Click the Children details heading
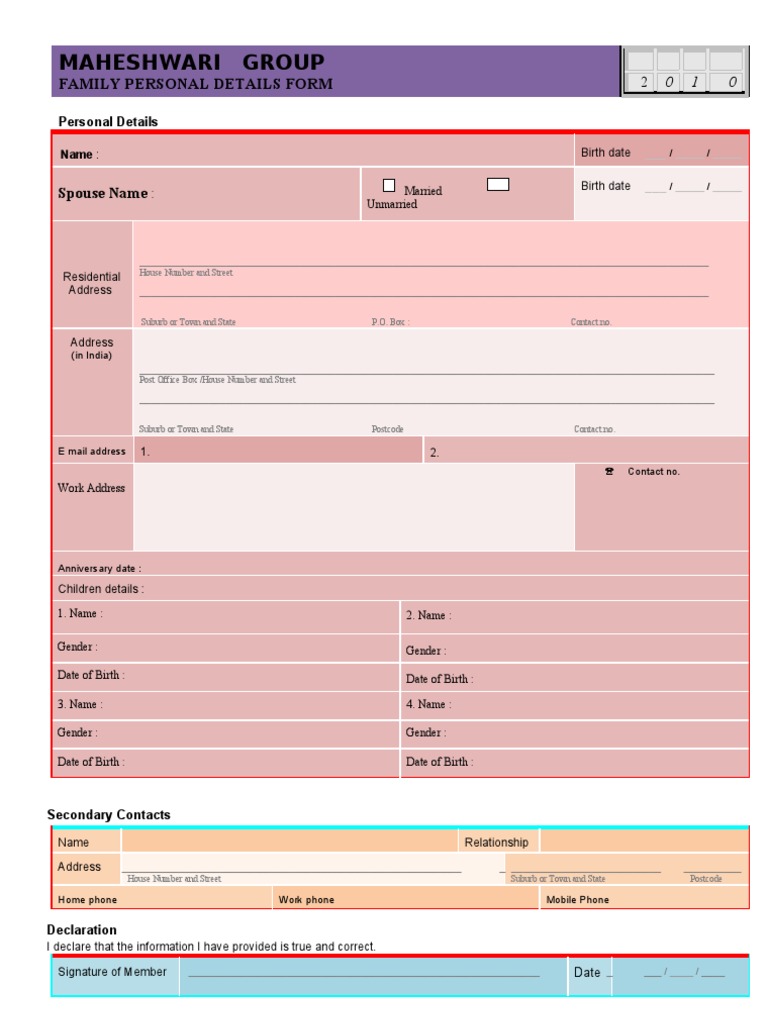 101,589
